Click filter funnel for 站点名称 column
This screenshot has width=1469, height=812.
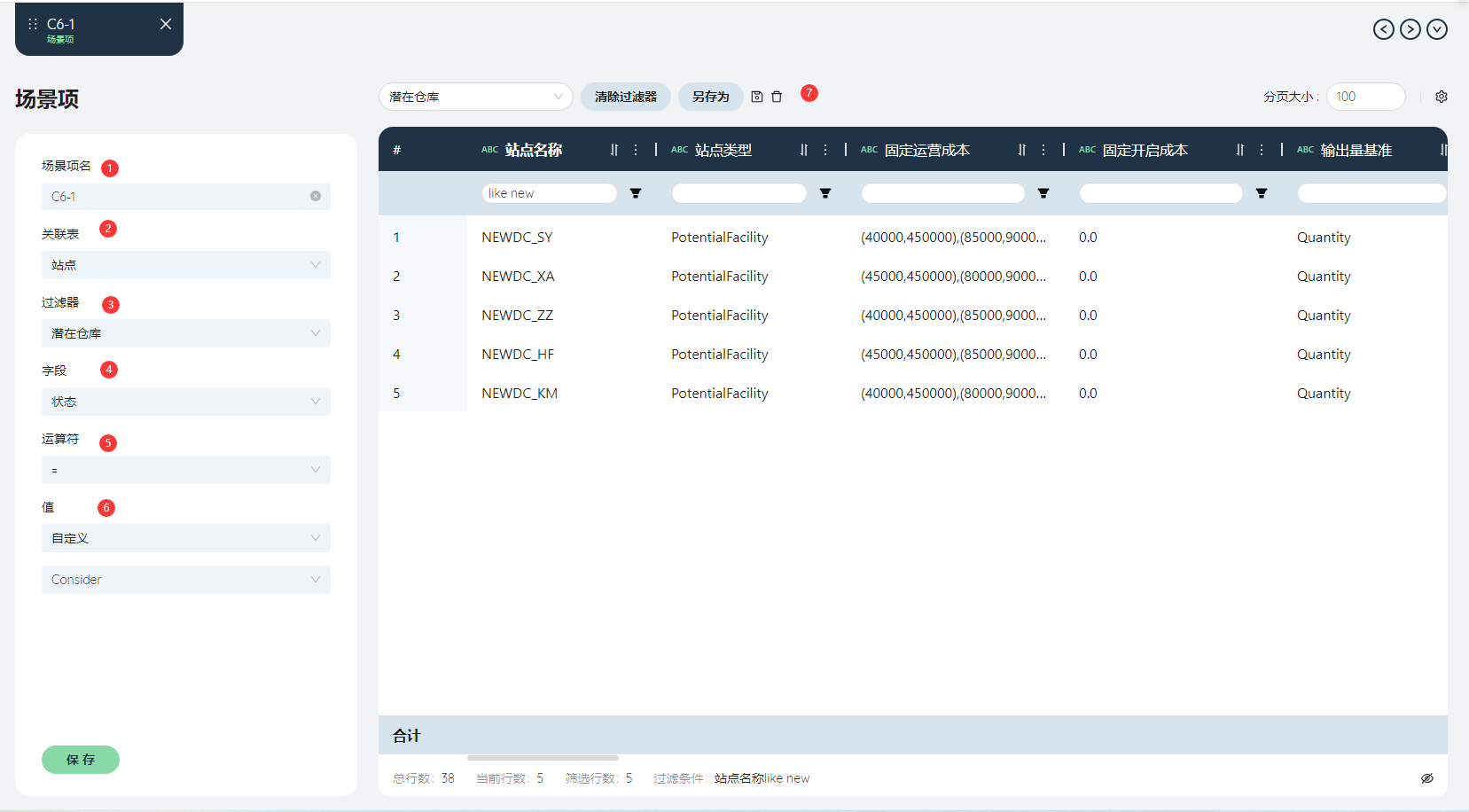(636, 193)
